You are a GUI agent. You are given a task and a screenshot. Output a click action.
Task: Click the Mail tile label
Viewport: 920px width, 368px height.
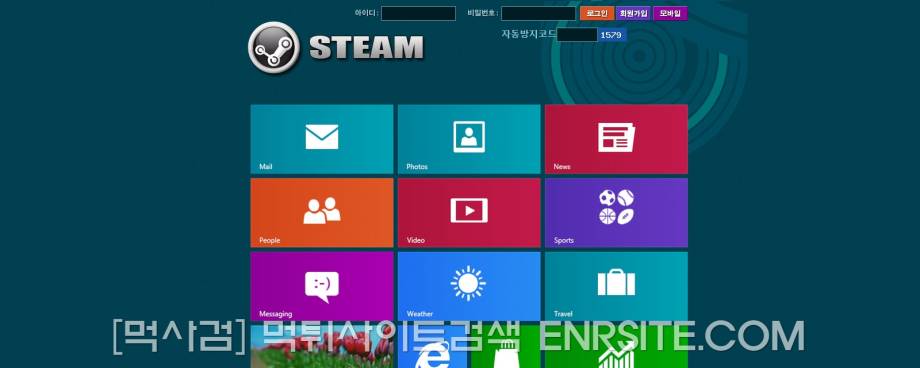pos(266,167)
